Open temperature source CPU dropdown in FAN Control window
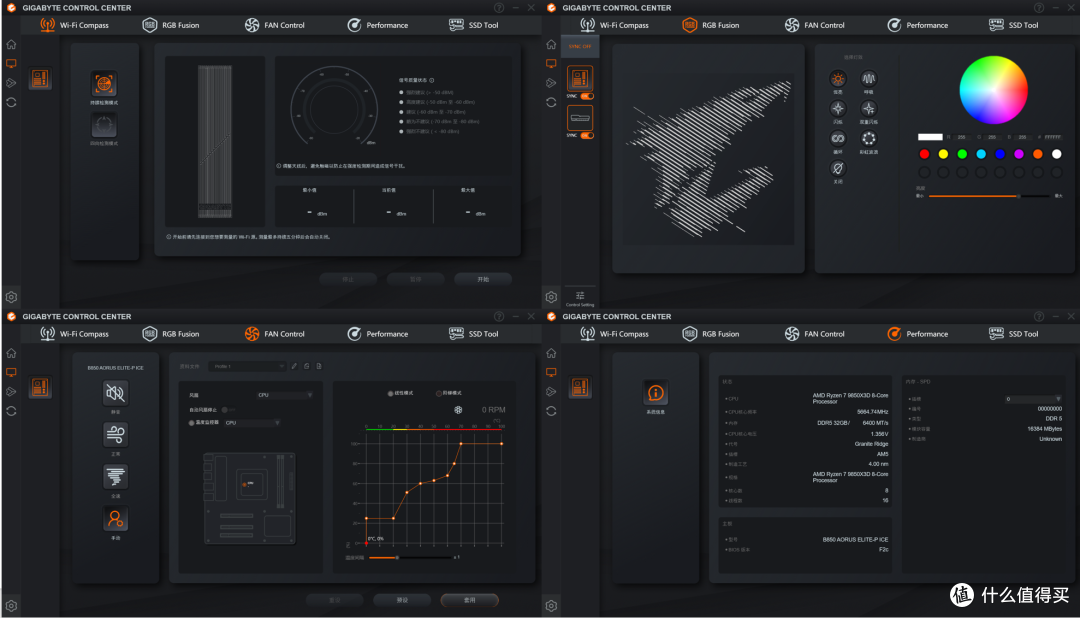 [252, 423]
